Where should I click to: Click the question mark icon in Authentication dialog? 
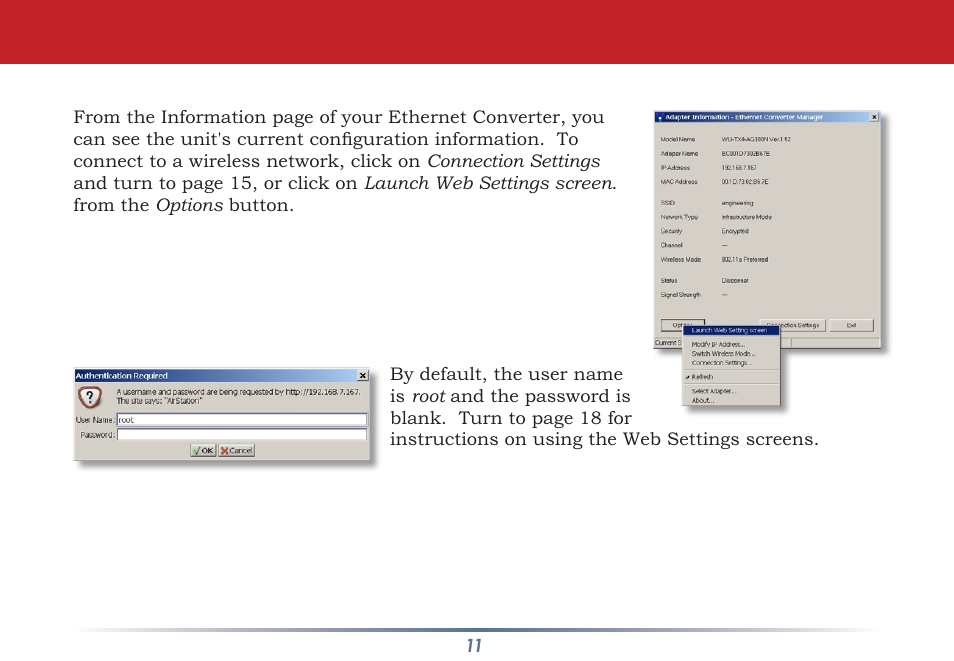[89, 397]
